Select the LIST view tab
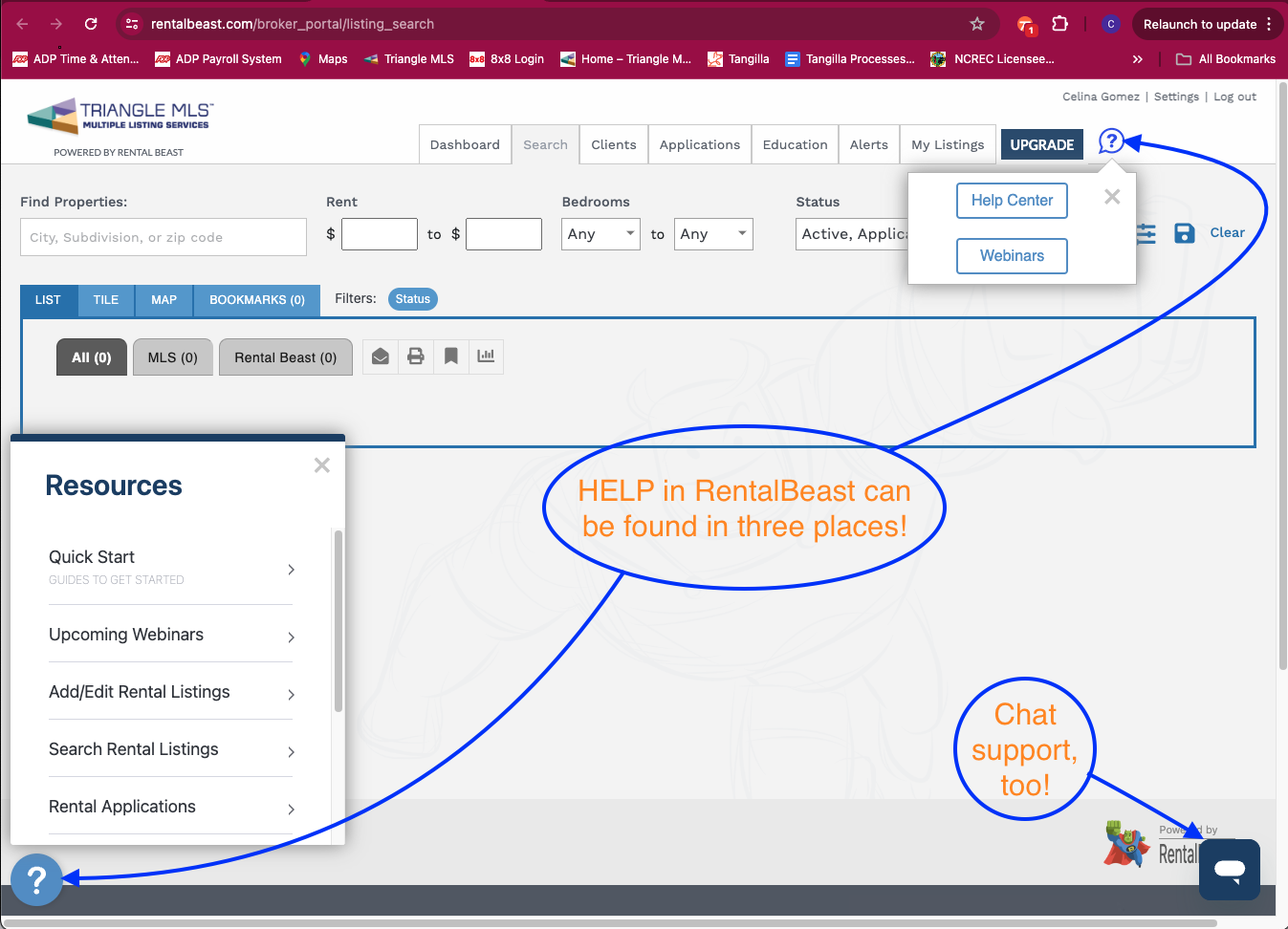The image size is (1288, 929). tap(48, 300)
